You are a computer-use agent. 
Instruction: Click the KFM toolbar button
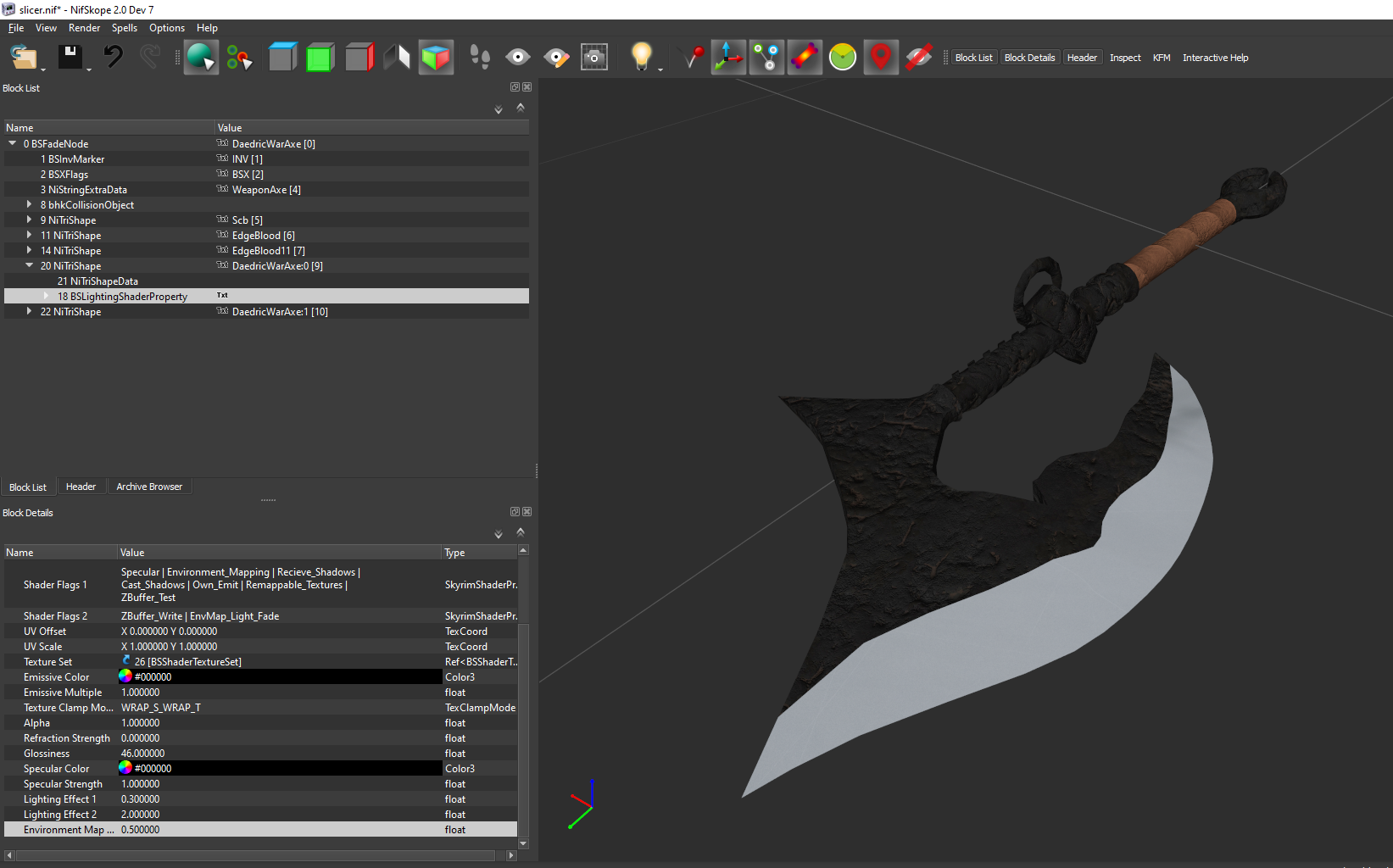coord(1162,58)
